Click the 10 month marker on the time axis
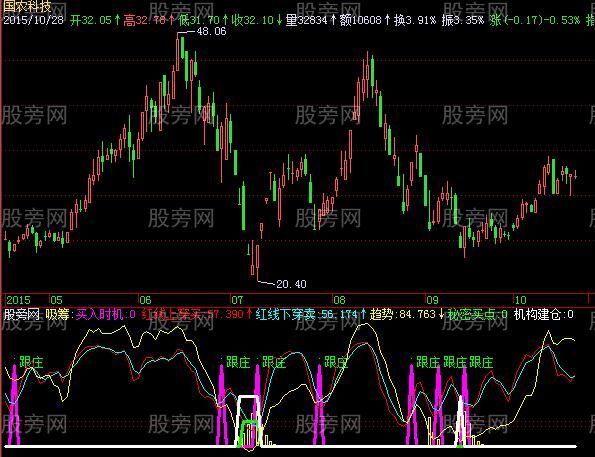Viewport: 595px width, 457px height. pyautogui.click(x=521, y=300)
